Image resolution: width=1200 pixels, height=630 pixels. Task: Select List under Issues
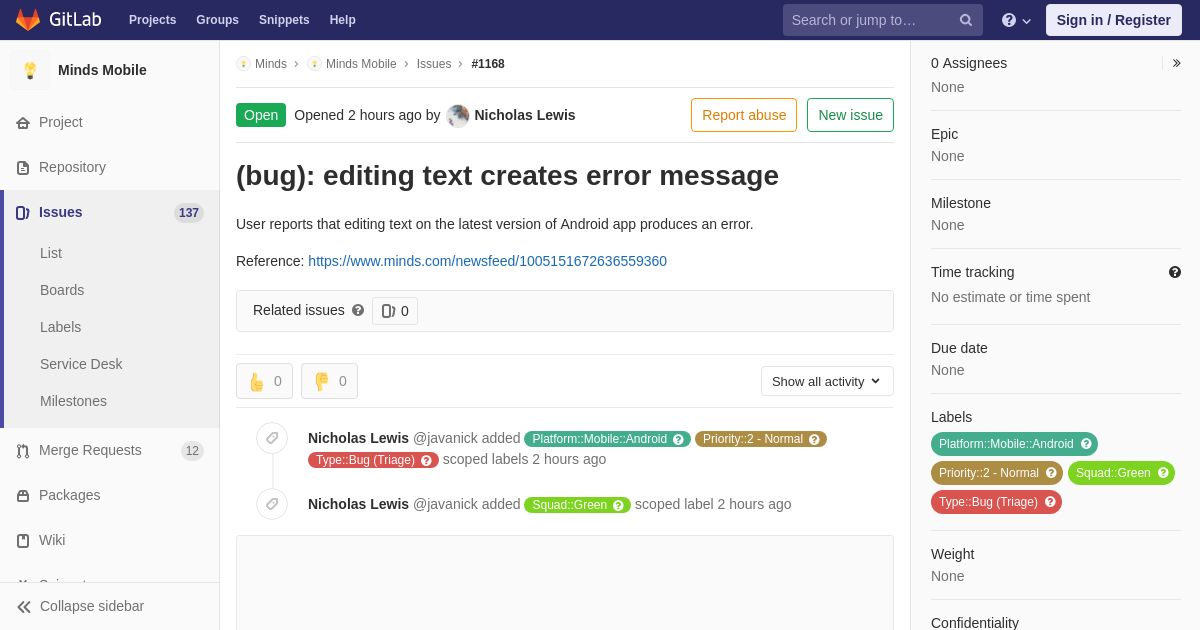click(51, 253)
